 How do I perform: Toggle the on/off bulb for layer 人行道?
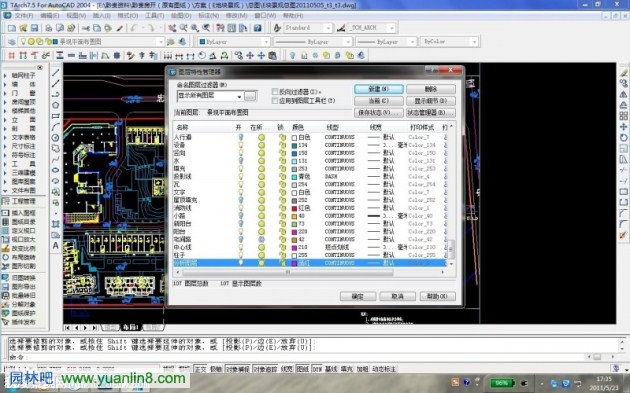tap(241, 137)
